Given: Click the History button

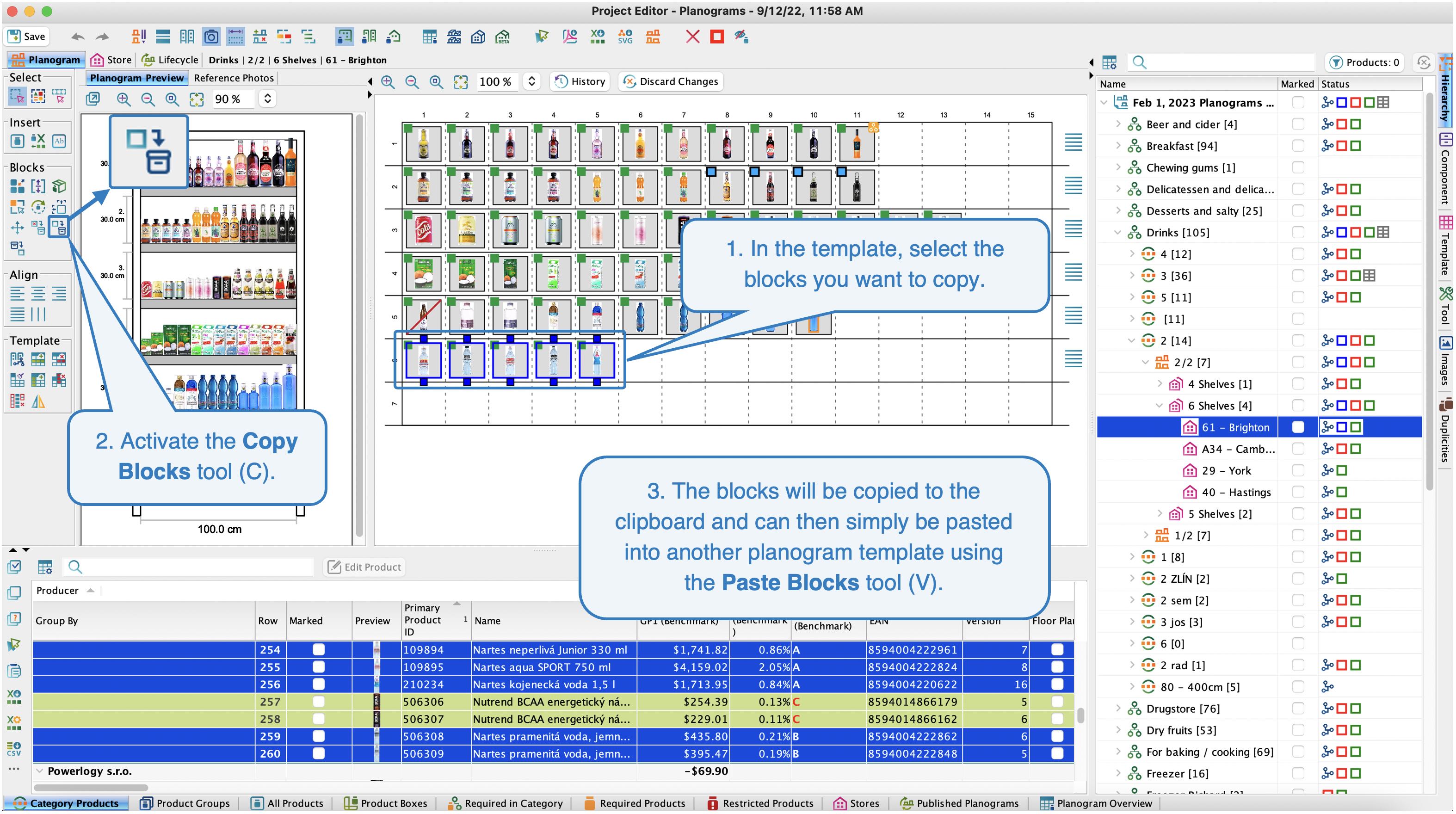Looking at the screenshot, I should (x=580, y=82).
